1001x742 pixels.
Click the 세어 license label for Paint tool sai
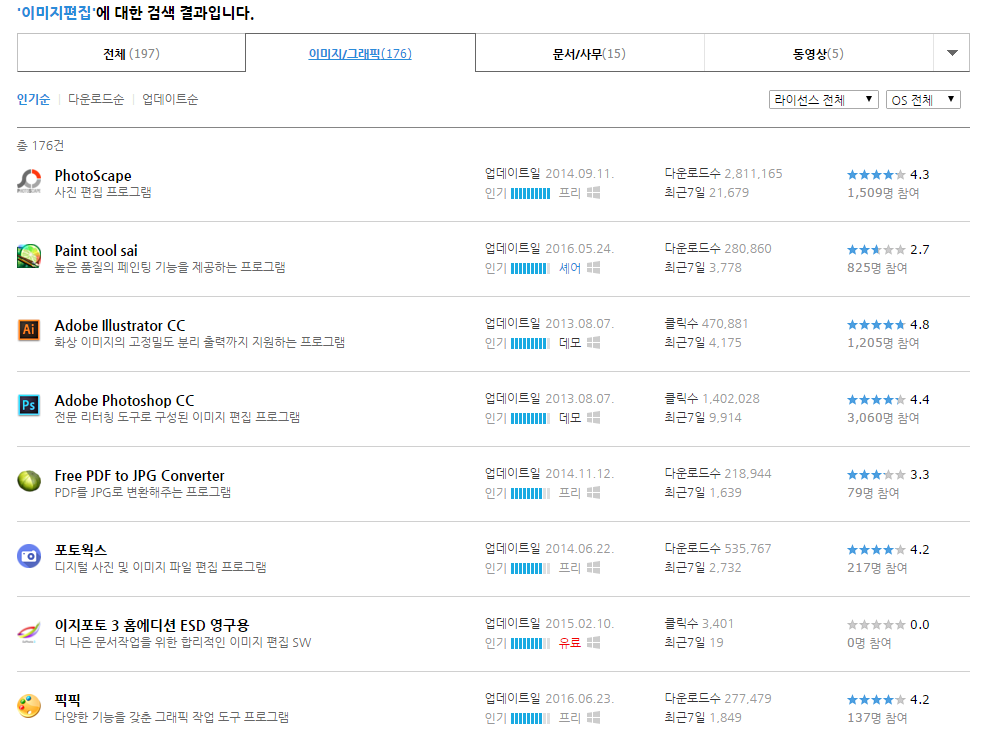click(570, 268)
